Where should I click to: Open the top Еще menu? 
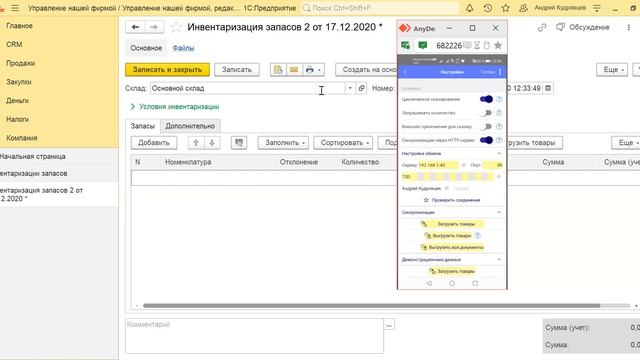[x=612, y=70]
